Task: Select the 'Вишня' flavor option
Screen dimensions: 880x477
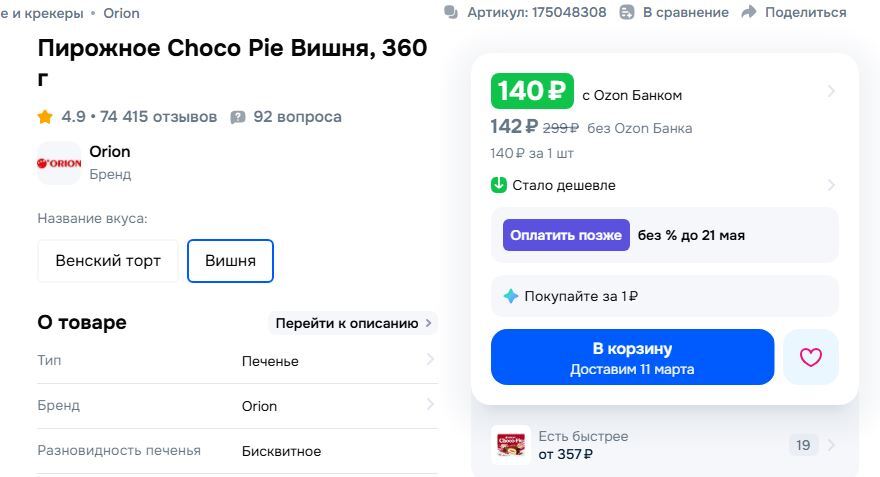Action: click(x=230, y=261)
